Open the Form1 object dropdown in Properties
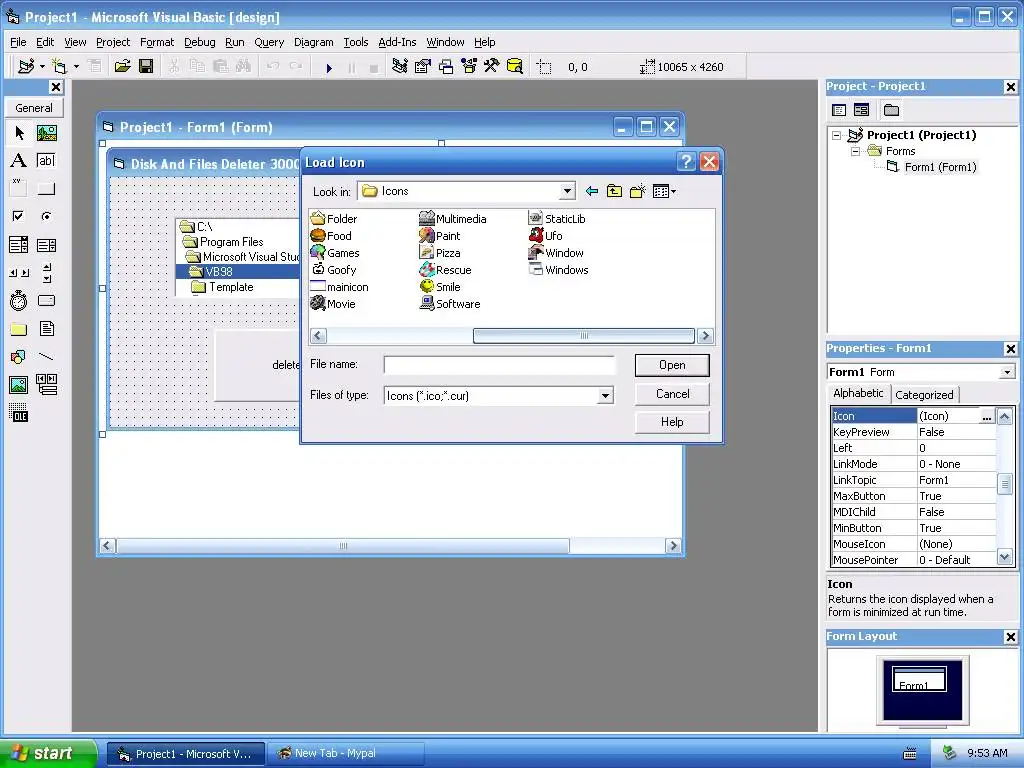 [x=1007, y=372]
